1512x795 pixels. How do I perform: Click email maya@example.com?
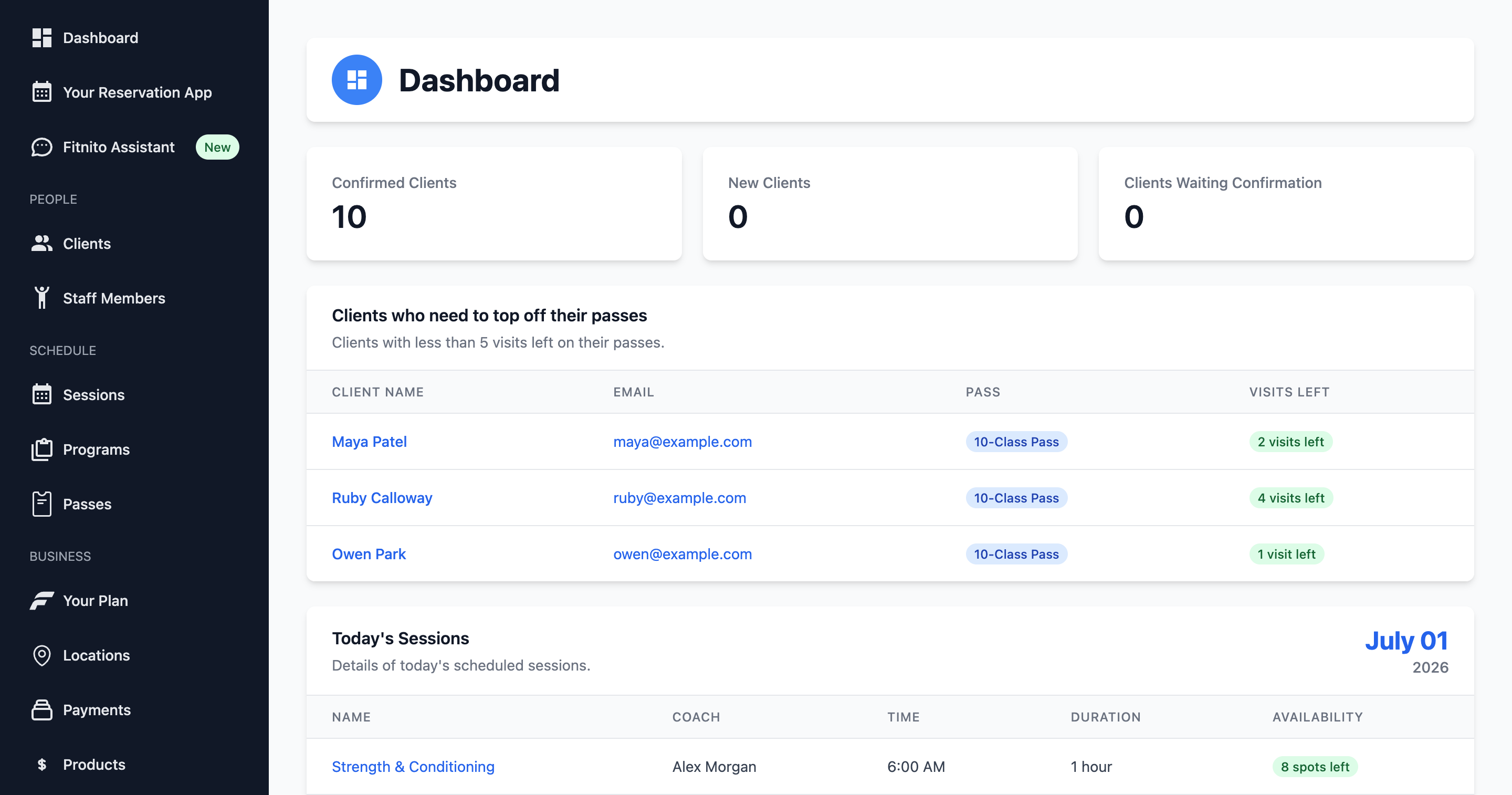[x=682, y=442]
